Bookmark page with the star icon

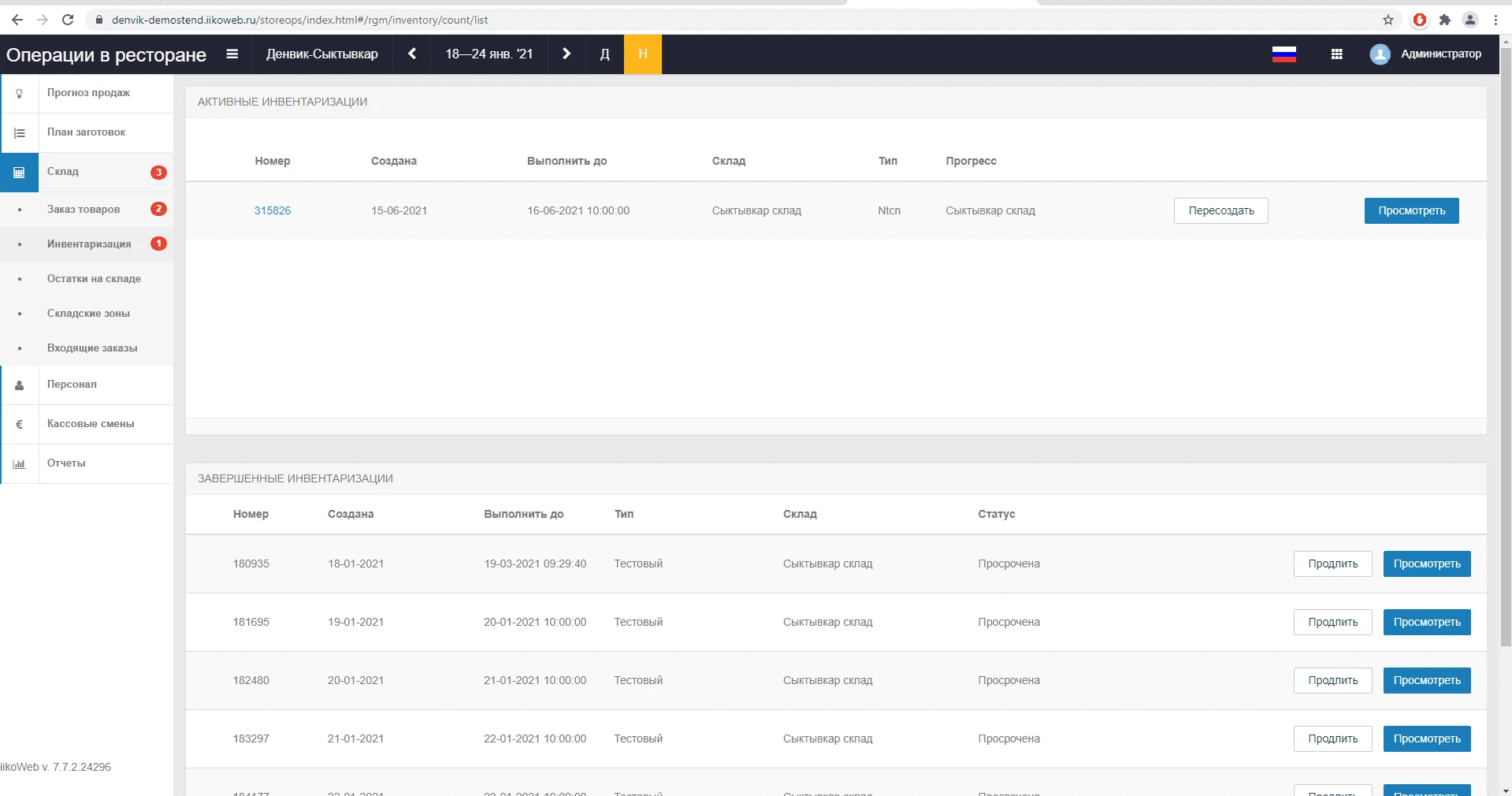[x=1388, y=20]
